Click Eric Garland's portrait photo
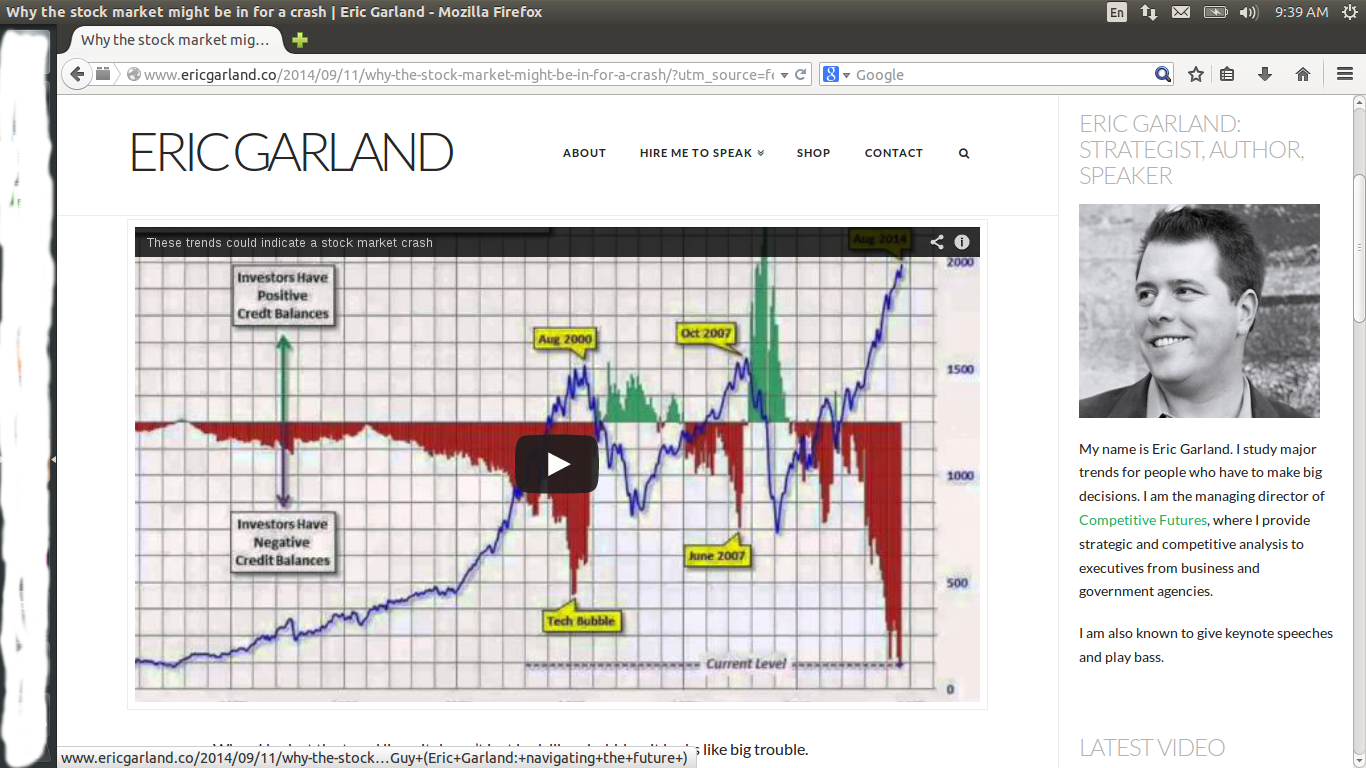The height and width of the screenshot is (768, 1366). pos(1199,311)
